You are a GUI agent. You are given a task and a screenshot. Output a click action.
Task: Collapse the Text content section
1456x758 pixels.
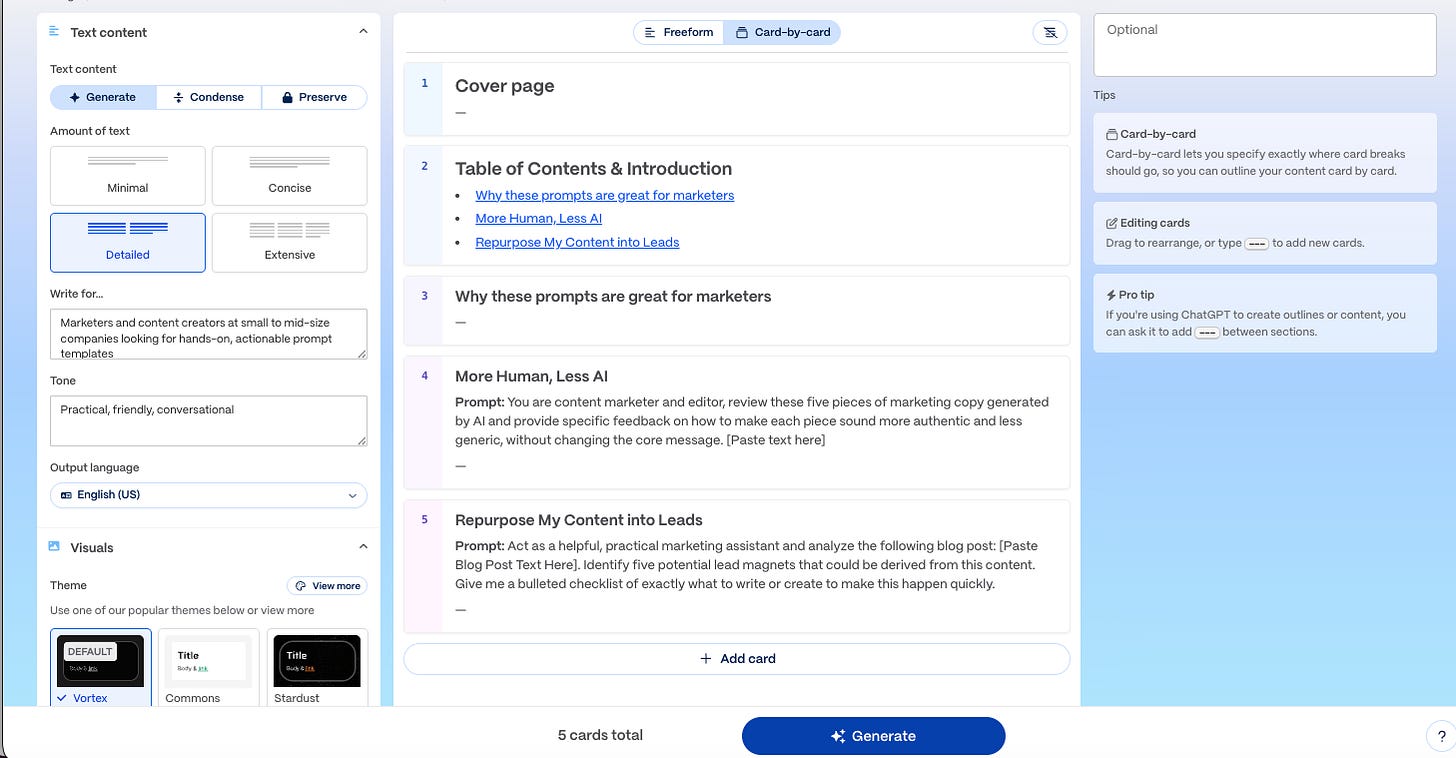point(363,32)
